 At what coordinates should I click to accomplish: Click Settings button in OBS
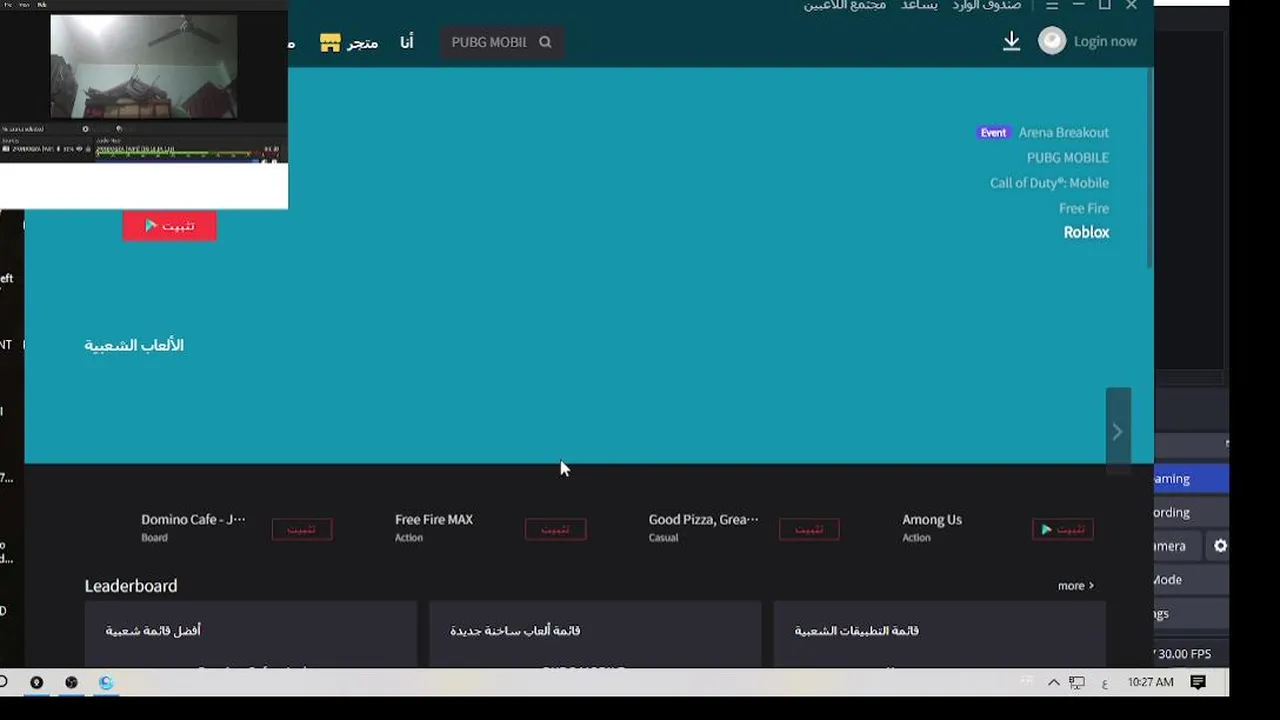click(1191, 614)
